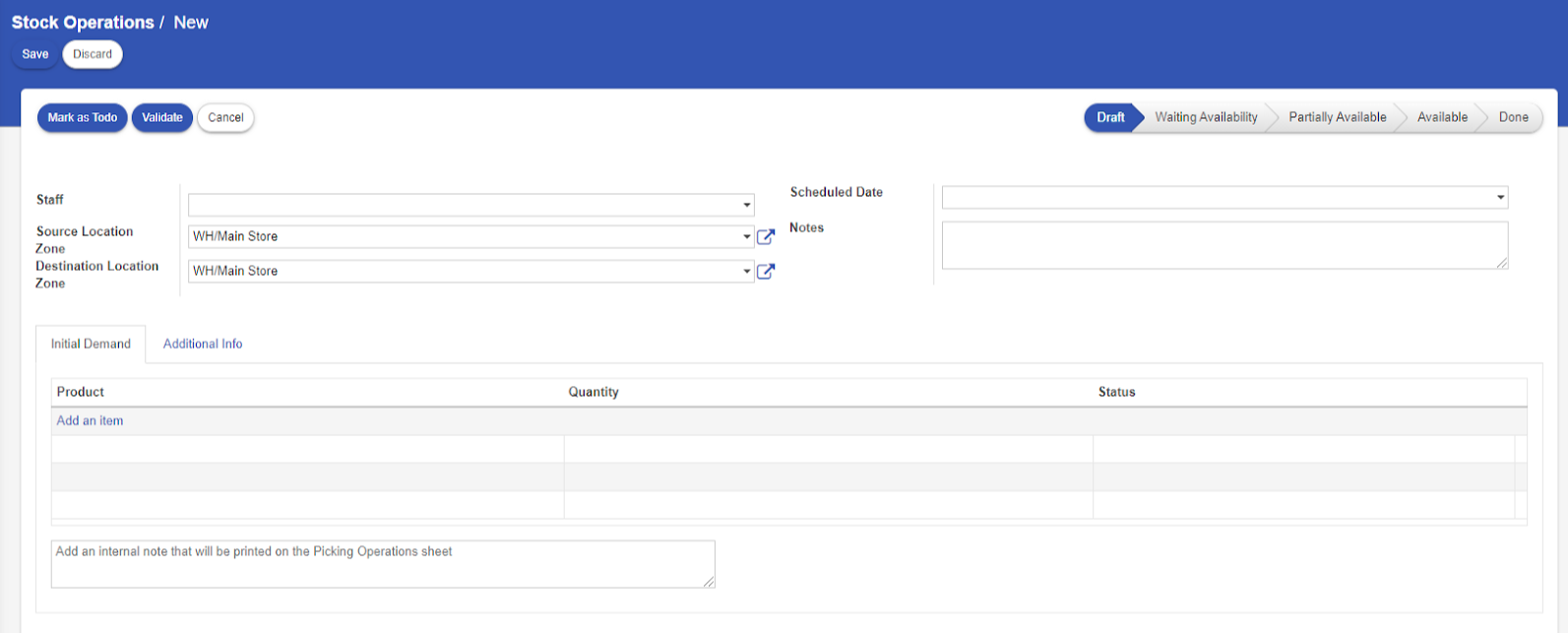Open the Scheduled Date dropdown

pos(1224,197)
